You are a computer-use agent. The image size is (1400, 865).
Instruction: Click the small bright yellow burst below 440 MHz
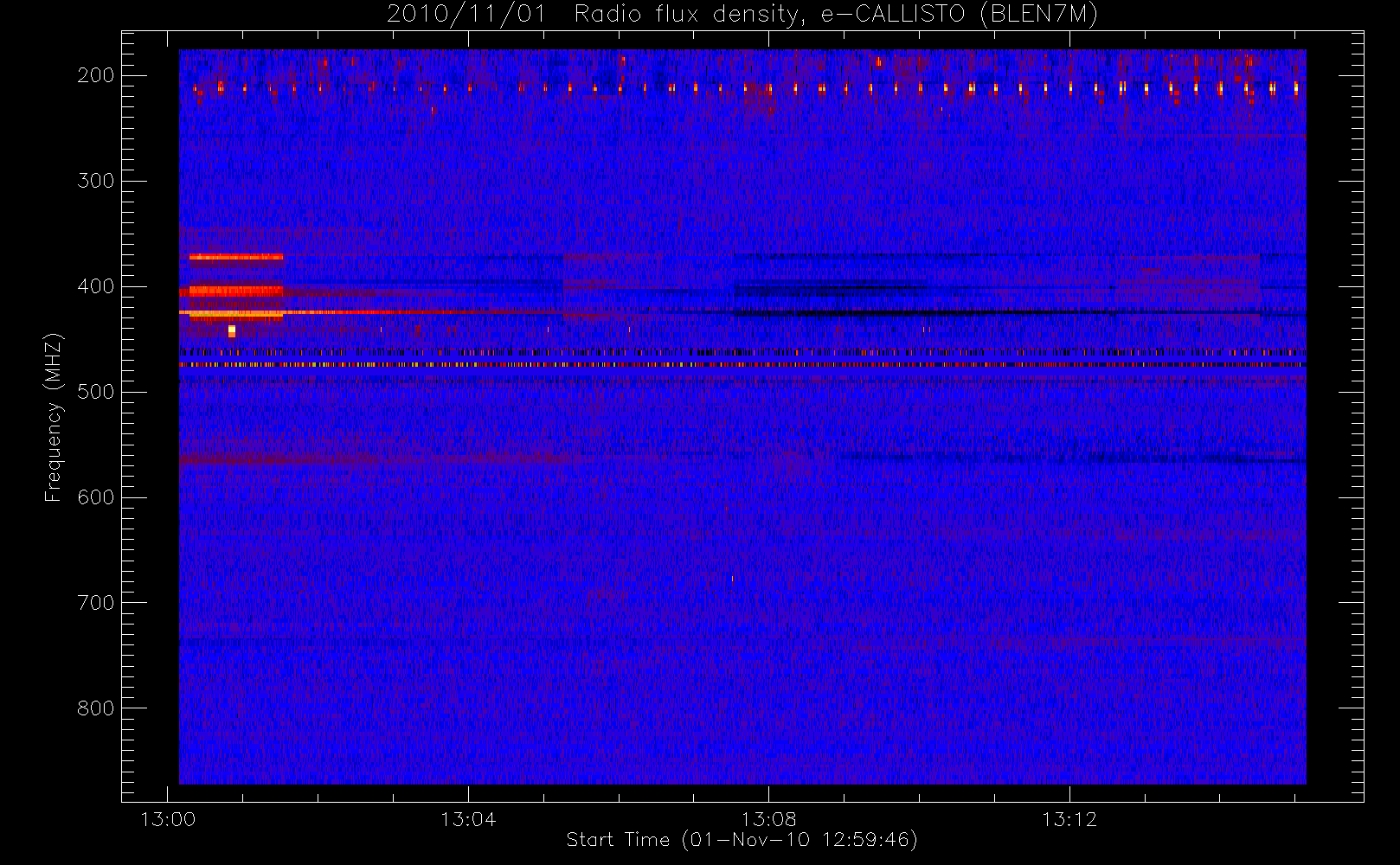(231, 330)
